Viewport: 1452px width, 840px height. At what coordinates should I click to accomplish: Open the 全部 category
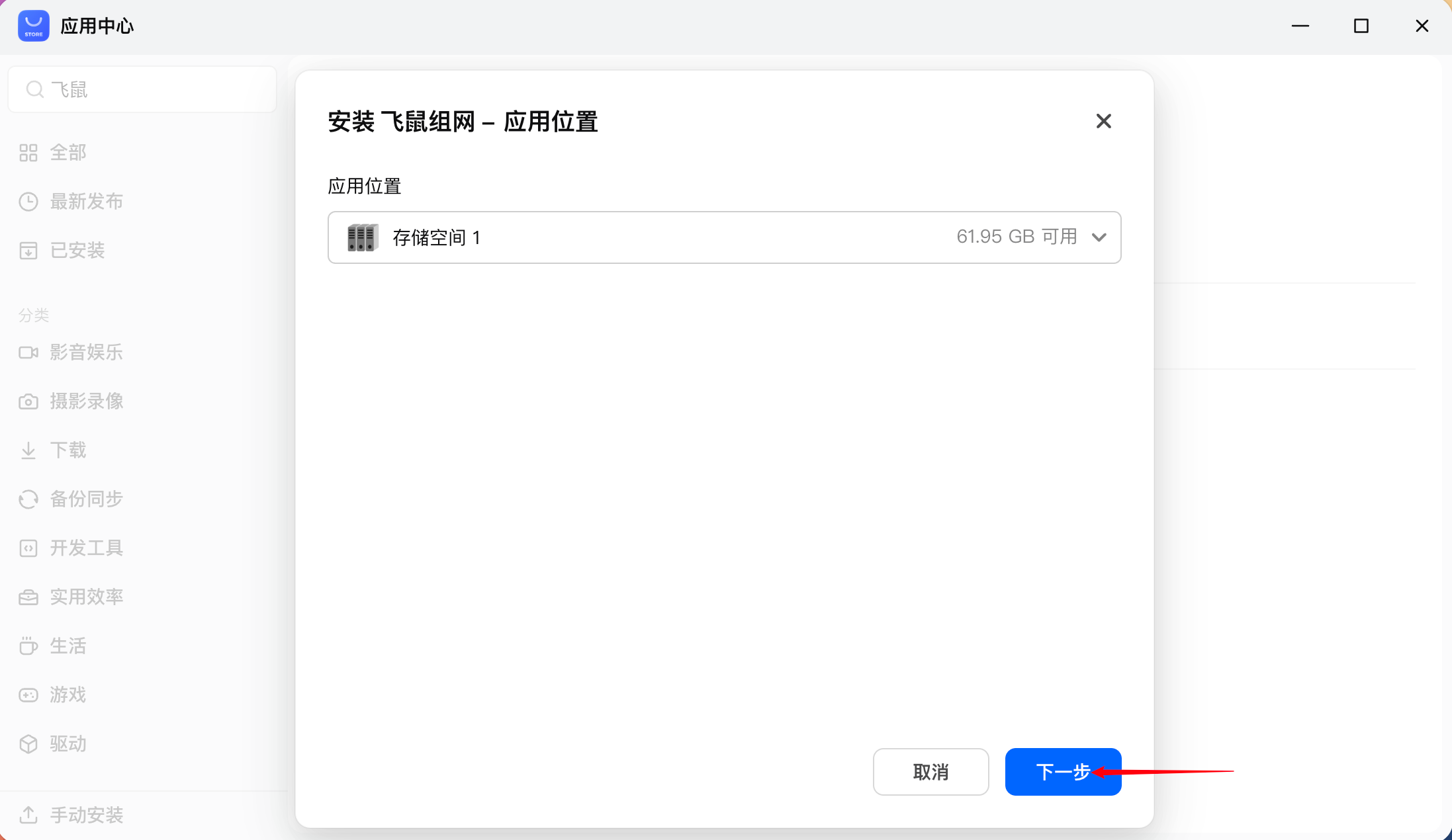pyautogui.click(x=68, y=153)
